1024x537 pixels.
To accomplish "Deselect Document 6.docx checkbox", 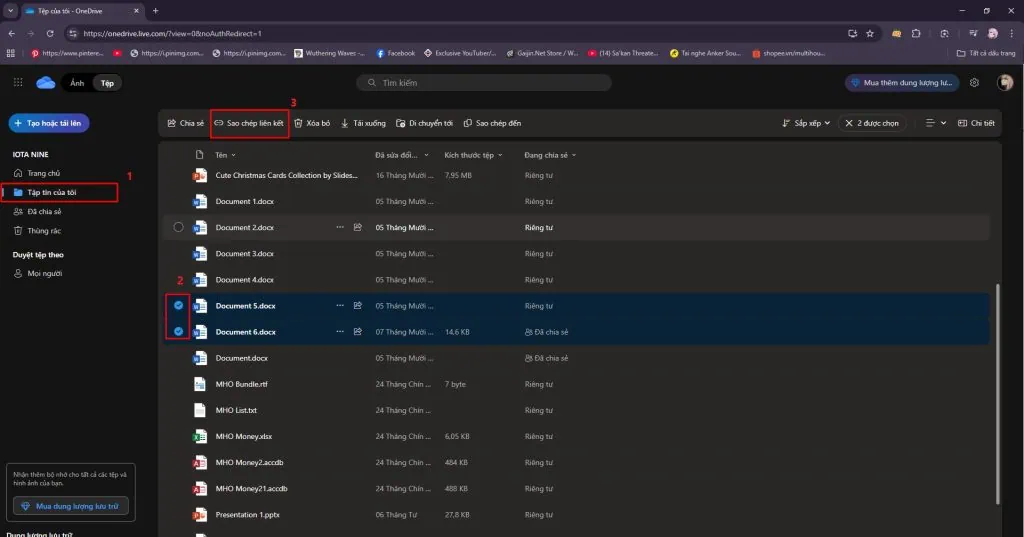I will coord(179,331).
